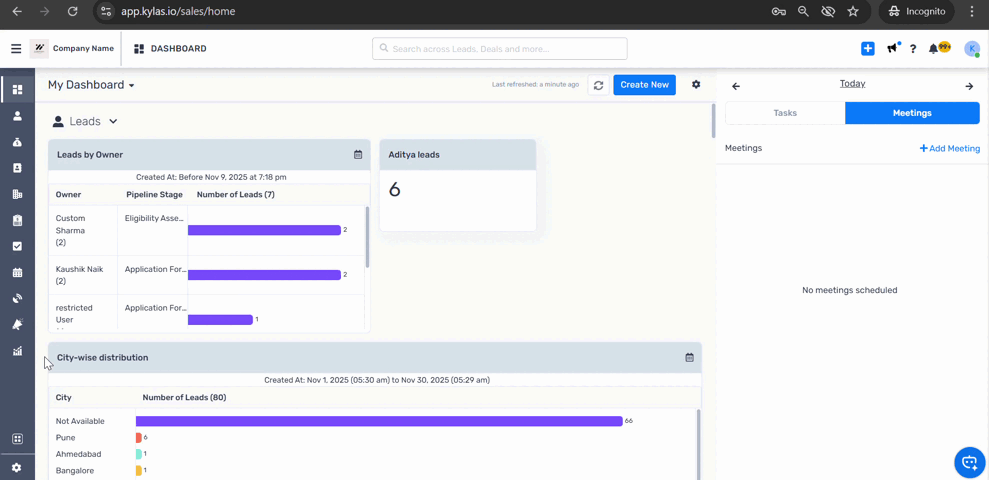Viewport: 989px width, 480px height.
Task: Click the help question mark icon
Action: [x=912, y=48]
